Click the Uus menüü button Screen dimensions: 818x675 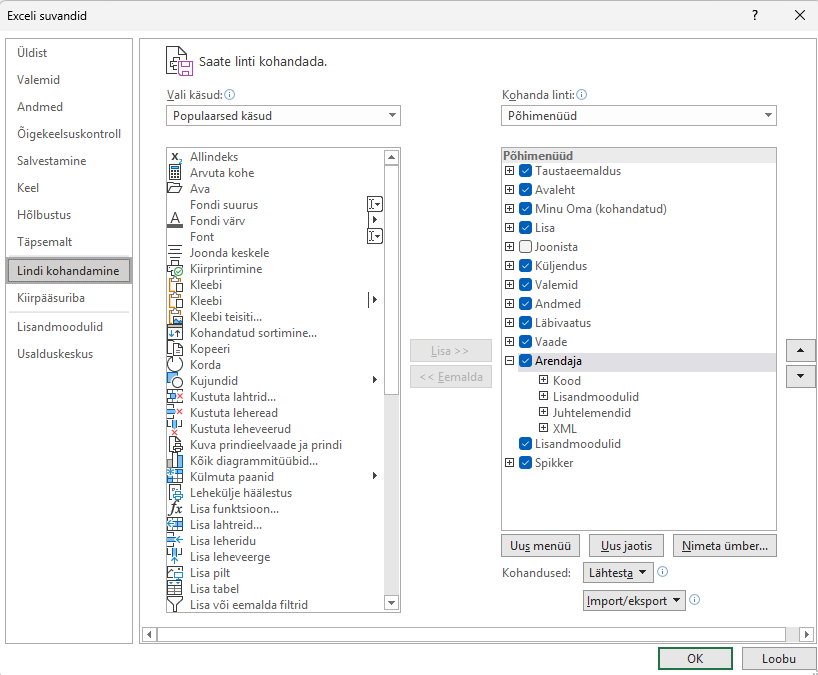pos(541,546)
